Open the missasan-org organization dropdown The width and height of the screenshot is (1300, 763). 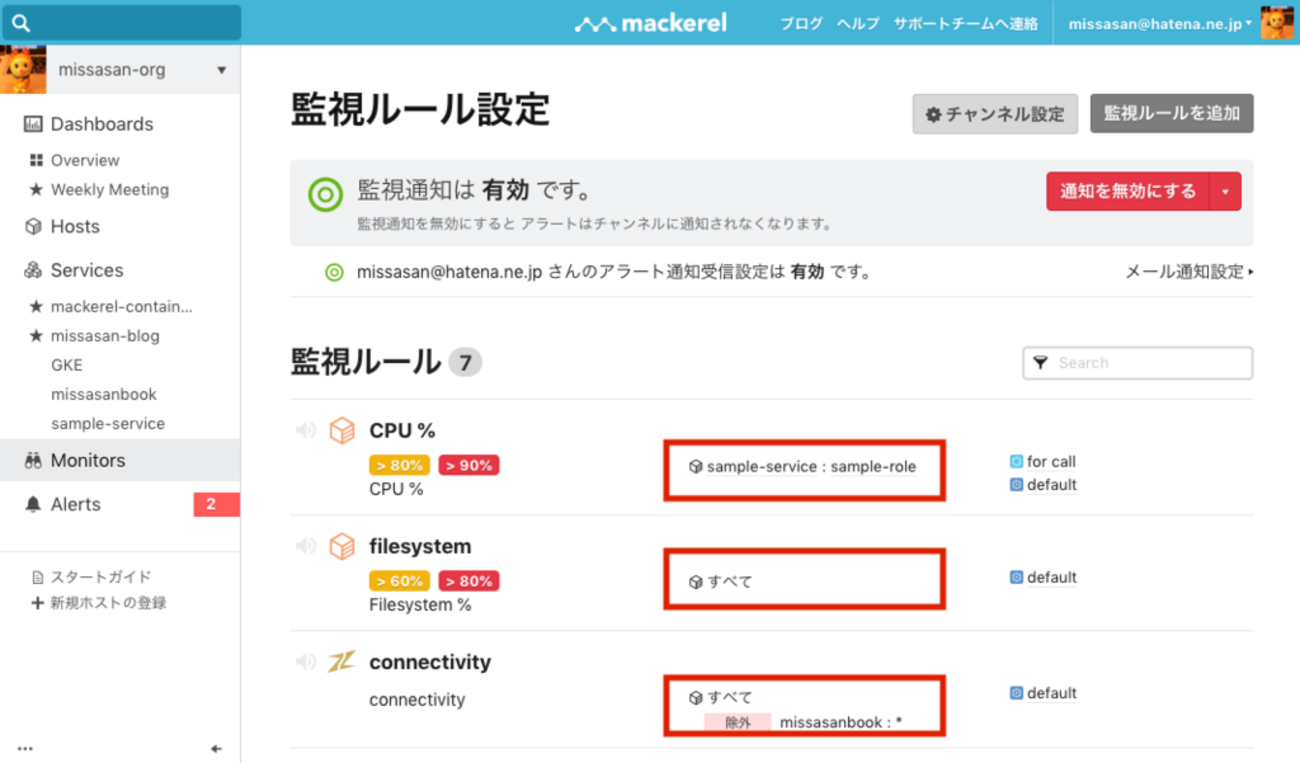[221, 70]
